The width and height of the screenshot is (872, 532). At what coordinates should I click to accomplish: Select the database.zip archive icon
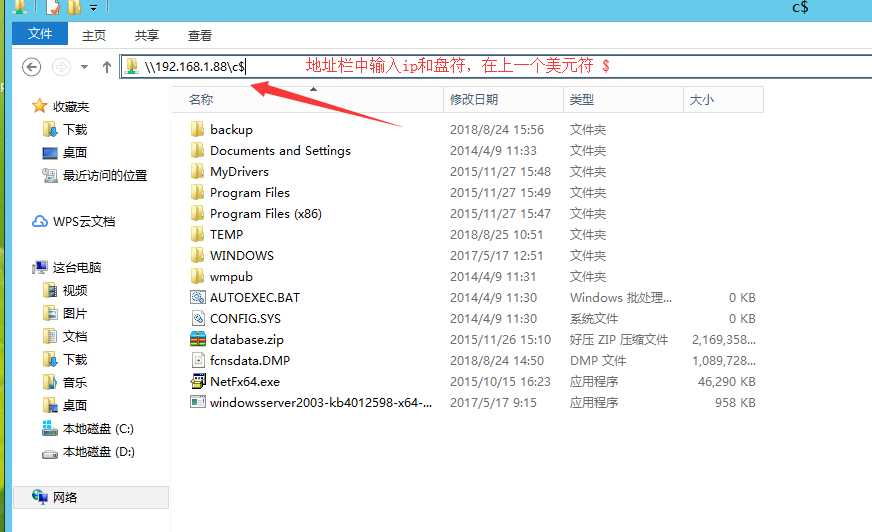197,339
